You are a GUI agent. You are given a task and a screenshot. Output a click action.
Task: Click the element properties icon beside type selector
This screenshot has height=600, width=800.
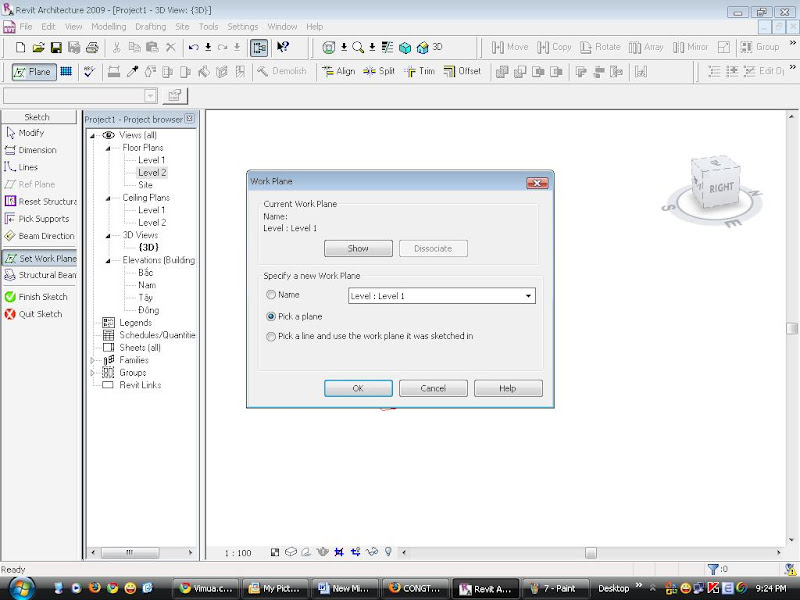[x=175, y=95]
